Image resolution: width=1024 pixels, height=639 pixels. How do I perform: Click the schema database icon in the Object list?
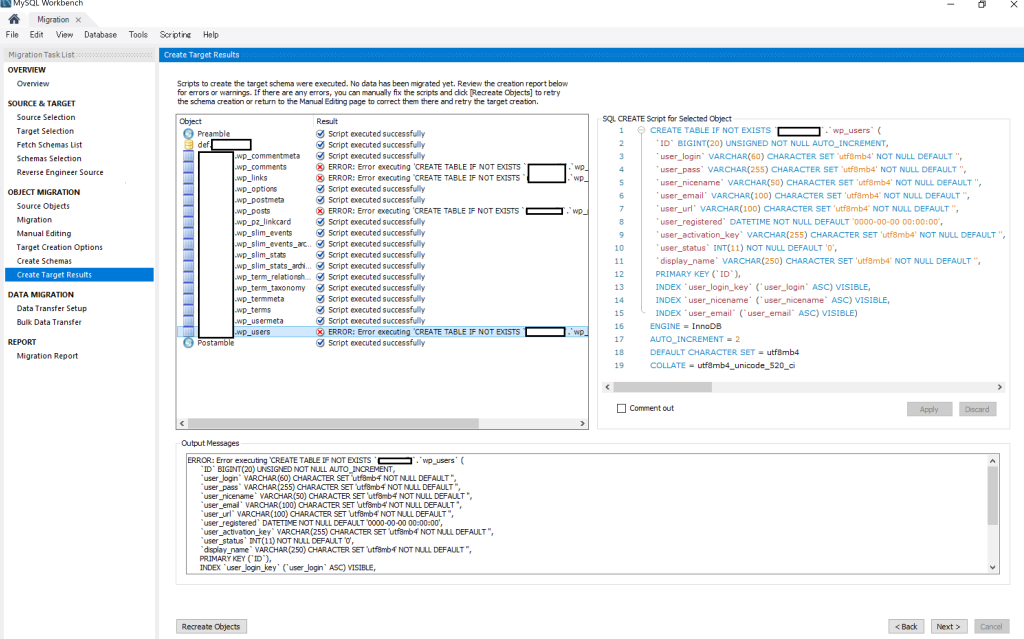pyautogui.click(x=188, y=144)
